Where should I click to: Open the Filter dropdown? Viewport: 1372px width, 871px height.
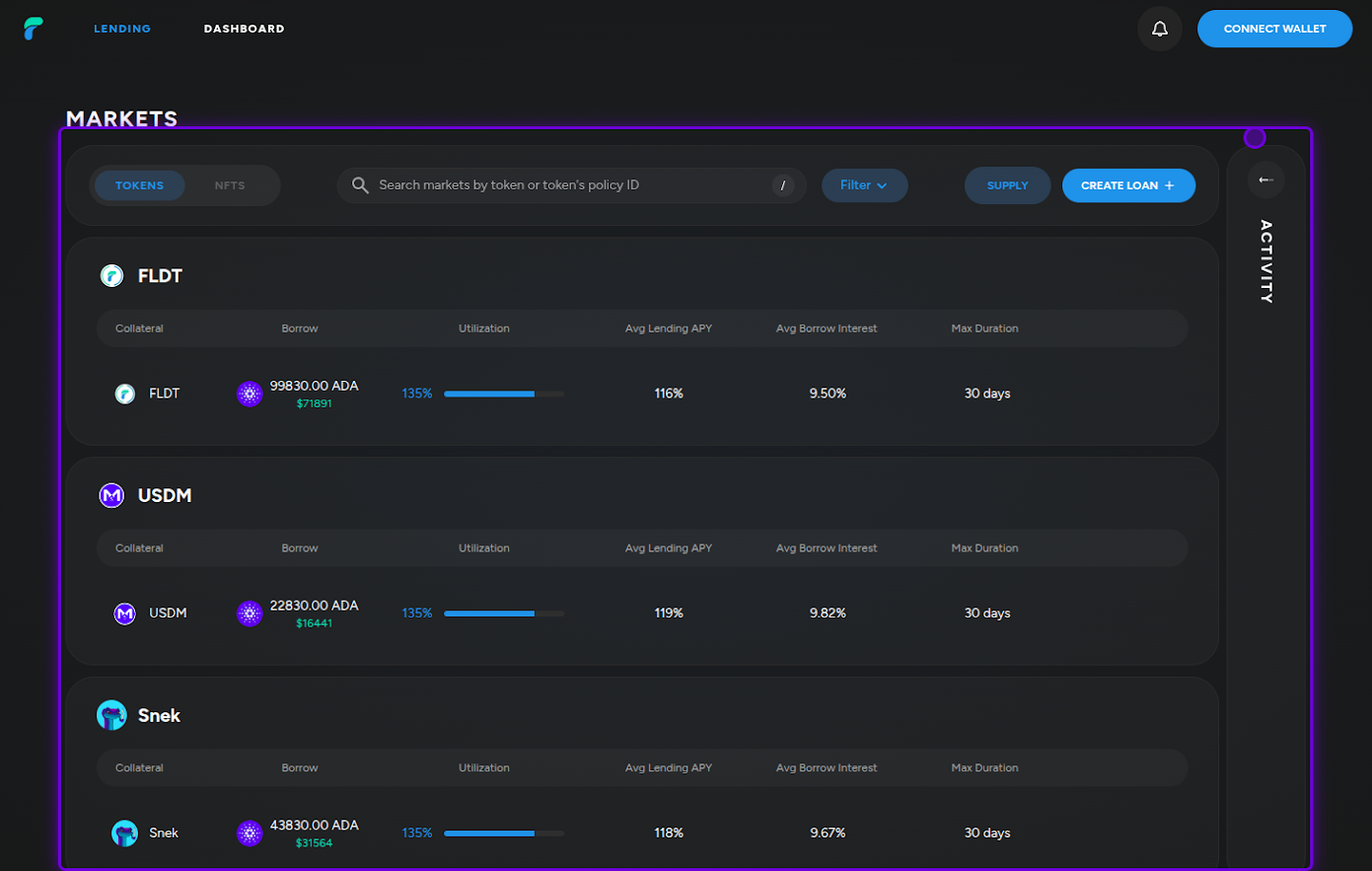[864, 185]
